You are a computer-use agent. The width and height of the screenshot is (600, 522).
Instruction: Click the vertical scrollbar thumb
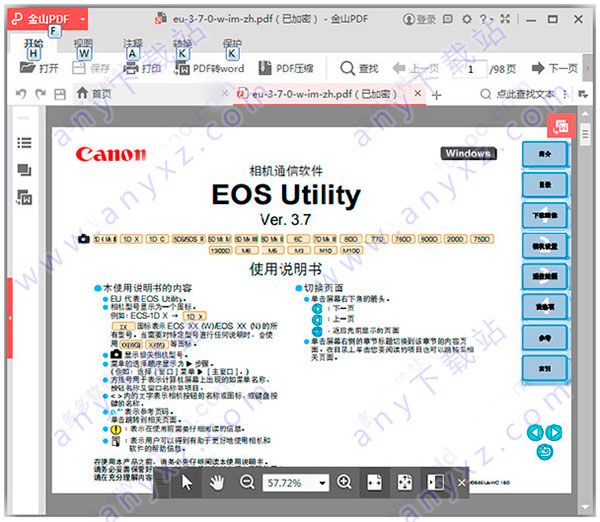(x=585, y=134)
